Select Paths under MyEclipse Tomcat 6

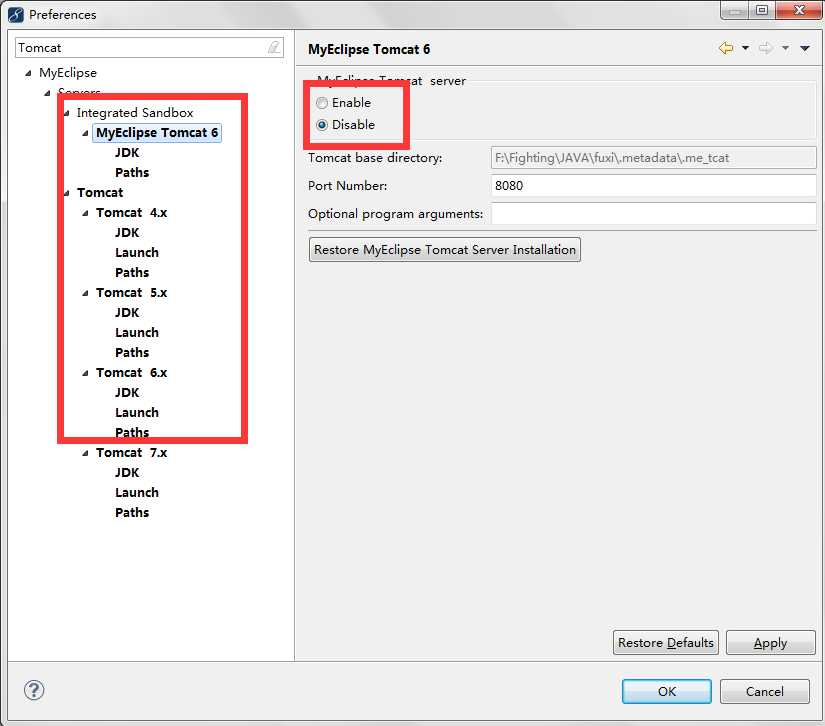tap(132, 173)
